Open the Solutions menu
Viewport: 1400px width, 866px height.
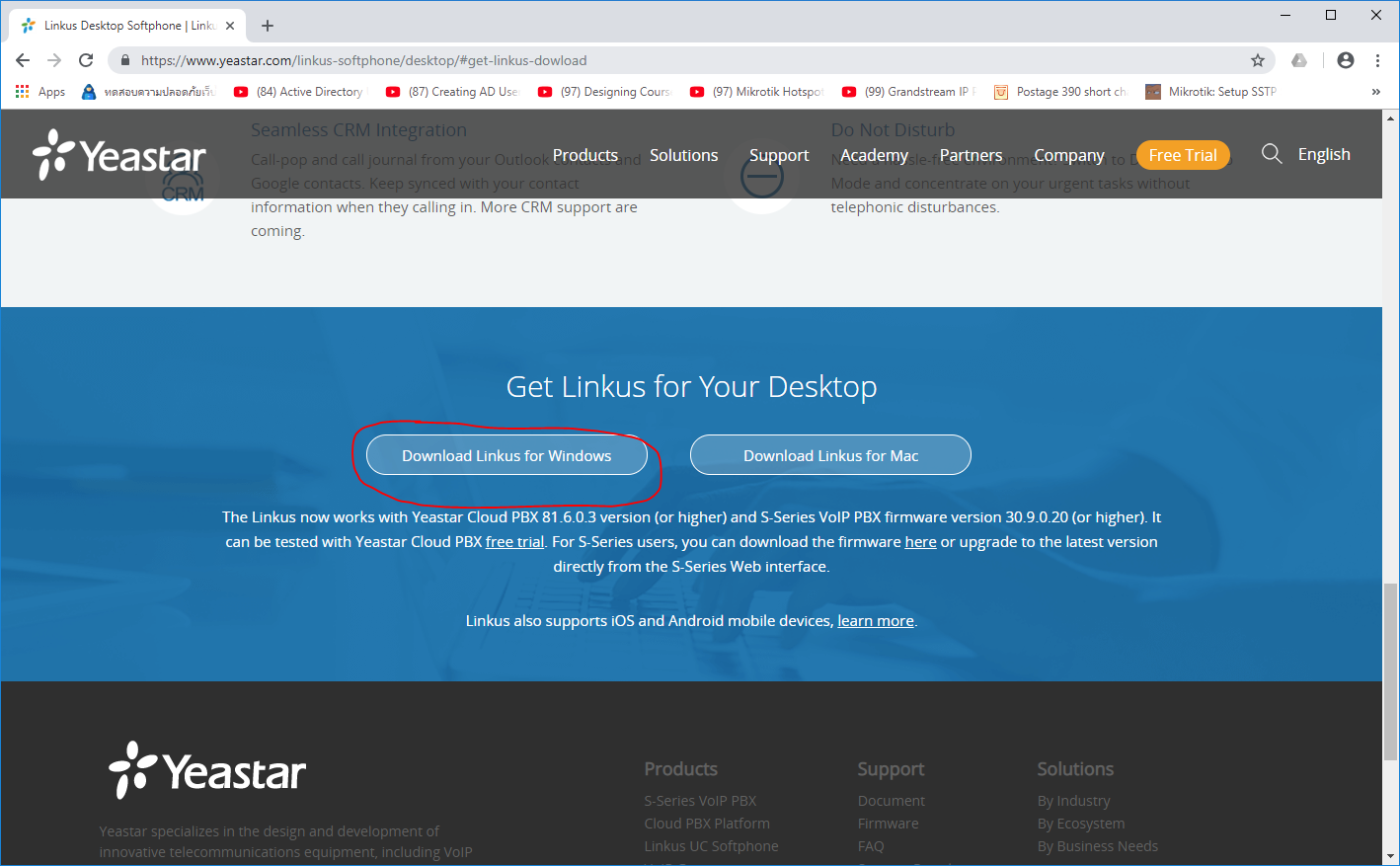click(x=684, y=155)
